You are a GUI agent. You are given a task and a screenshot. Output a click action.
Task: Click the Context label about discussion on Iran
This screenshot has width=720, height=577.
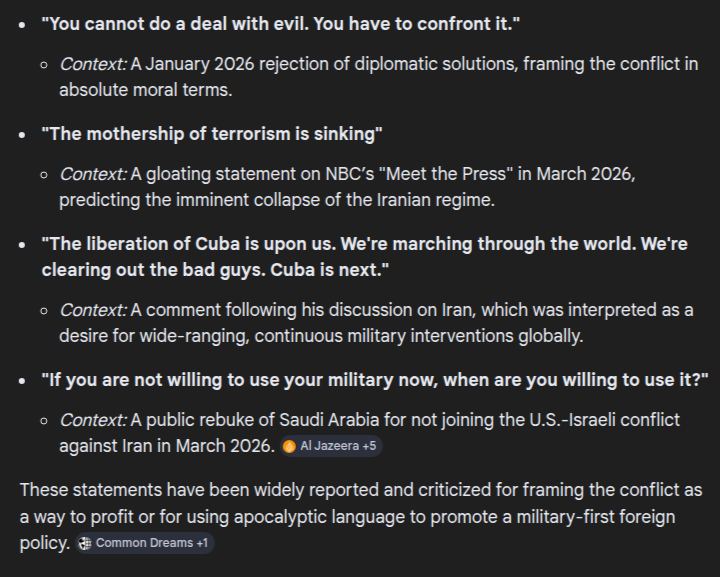pos(93,310)
